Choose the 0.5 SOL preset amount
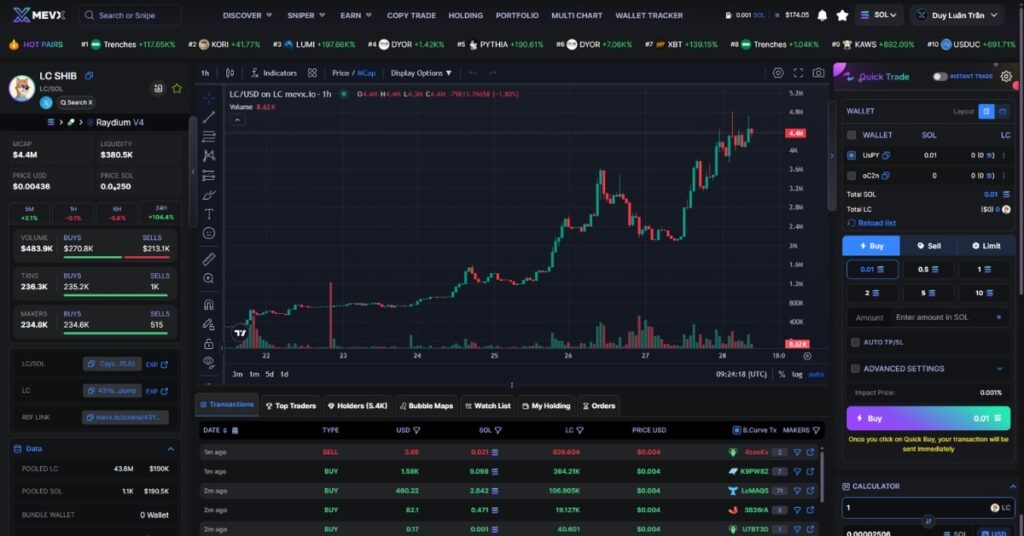Image resolution: width=1024 pixels, height=536 pixels. point(928,270)
